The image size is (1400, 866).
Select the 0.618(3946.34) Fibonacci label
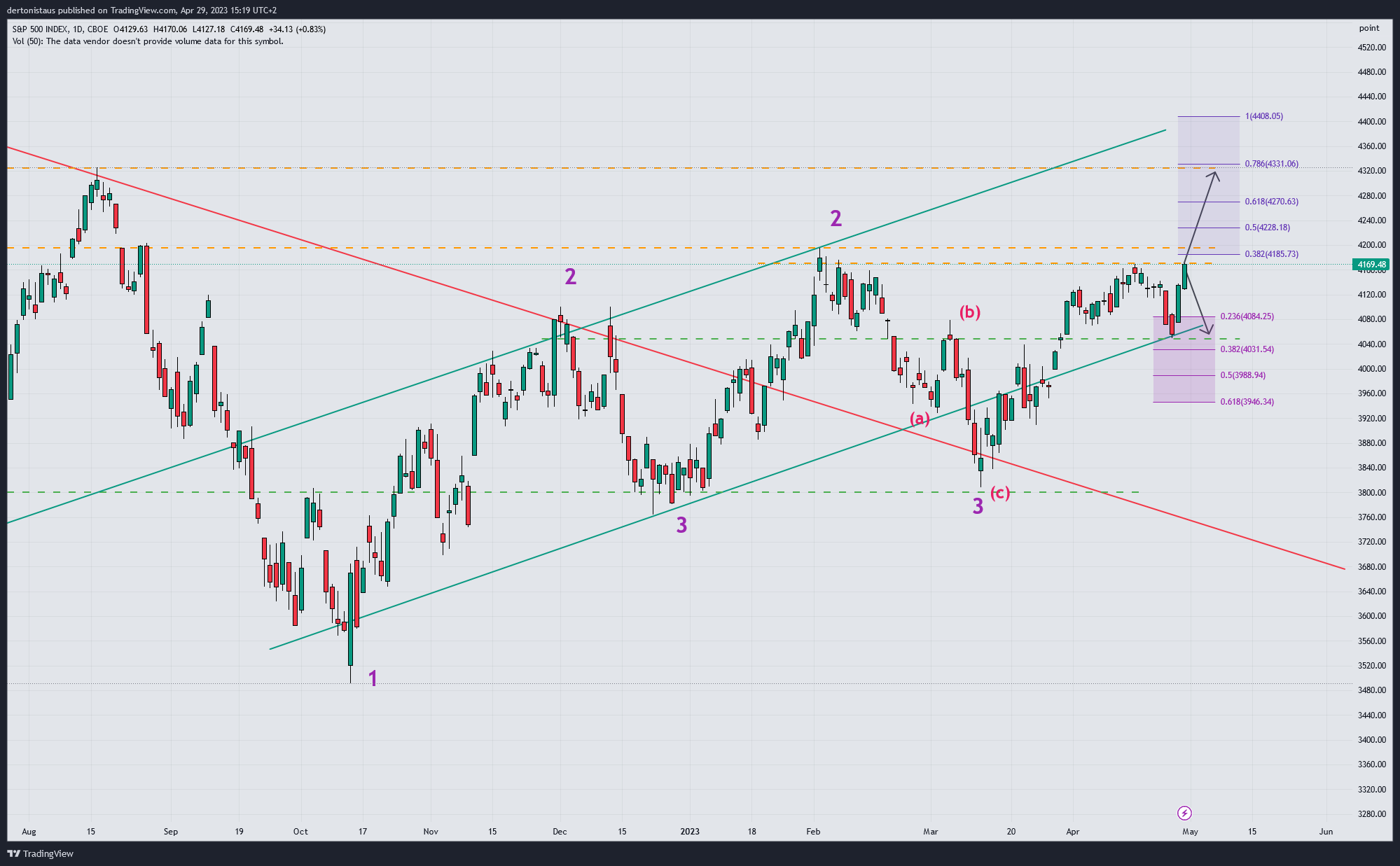tap(1247, 402)
